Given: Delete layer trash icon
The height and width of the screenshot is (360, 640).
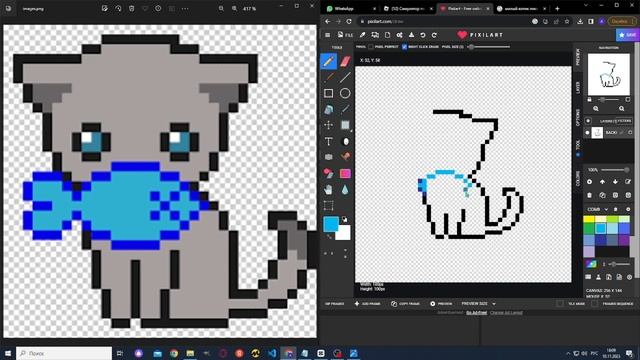Looking at the screenshot, I should click(589, 195).
